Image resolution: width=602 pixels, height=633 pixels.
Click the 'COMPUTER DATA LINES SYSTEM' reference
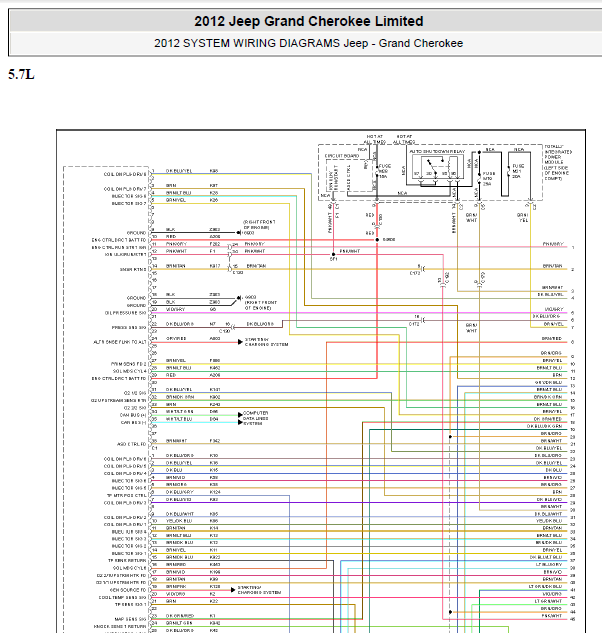pos(256,418)
